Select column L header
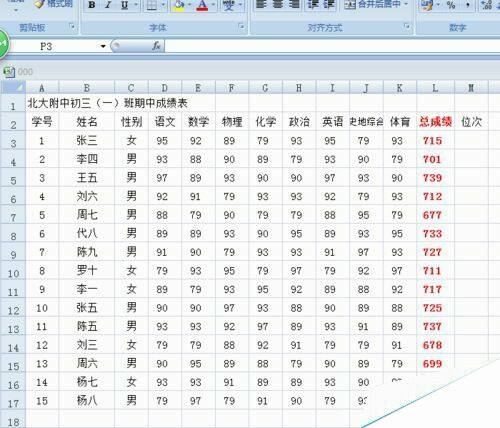Viewport: 500px width, 428px height. [435, 88]
